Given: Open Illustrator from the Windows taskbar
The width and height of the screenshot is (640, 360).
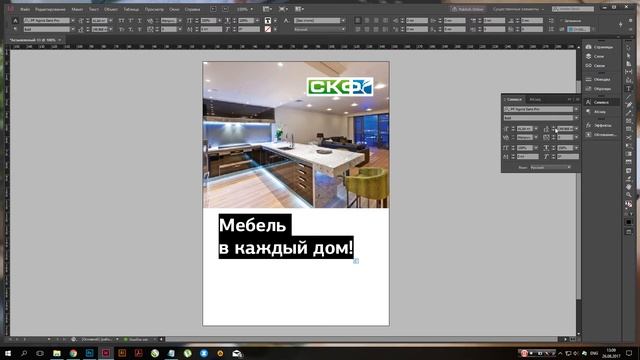Looking at the screenshot, I should 122,353.
